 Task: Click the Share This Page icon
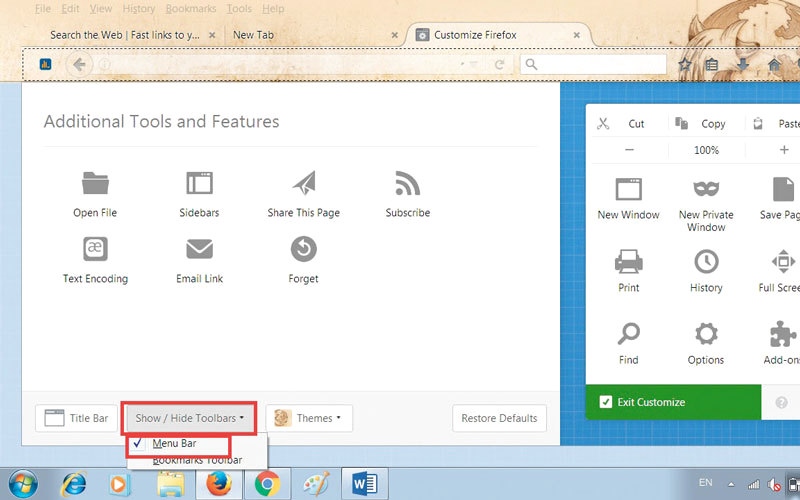tap(303, 185)
